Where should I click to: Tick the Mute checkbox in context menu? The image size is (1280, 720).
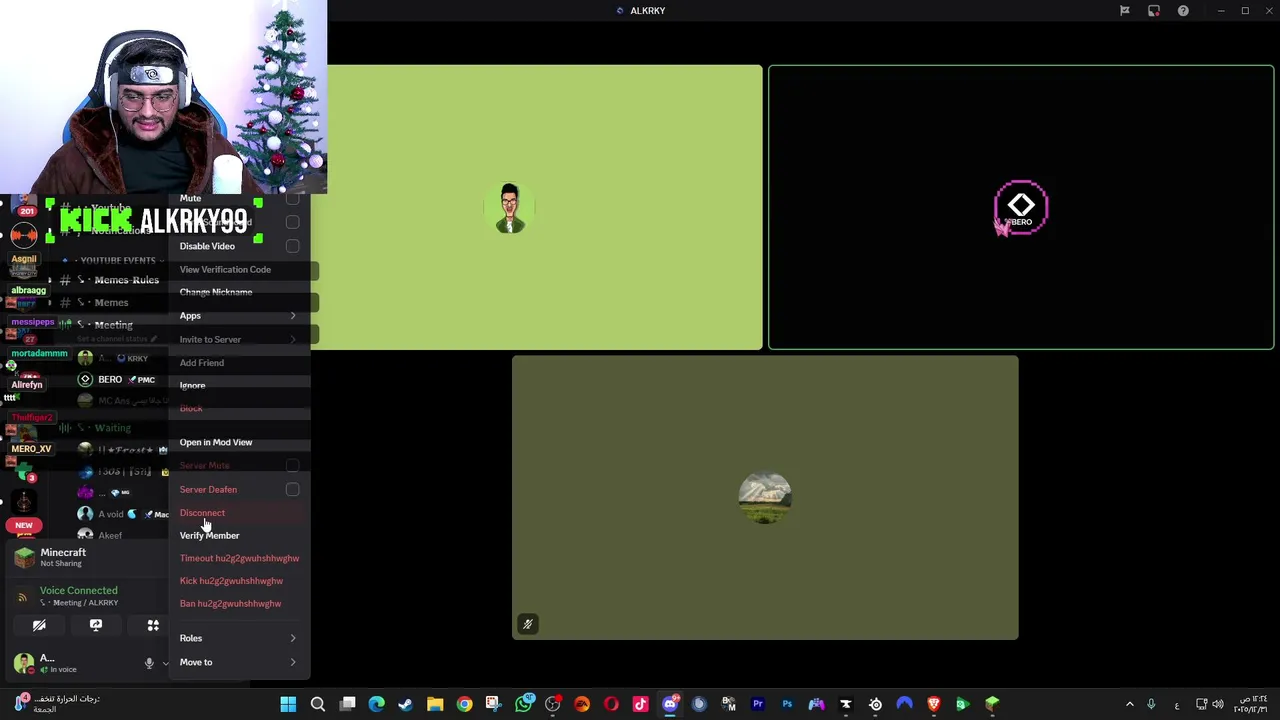(292, 199)
